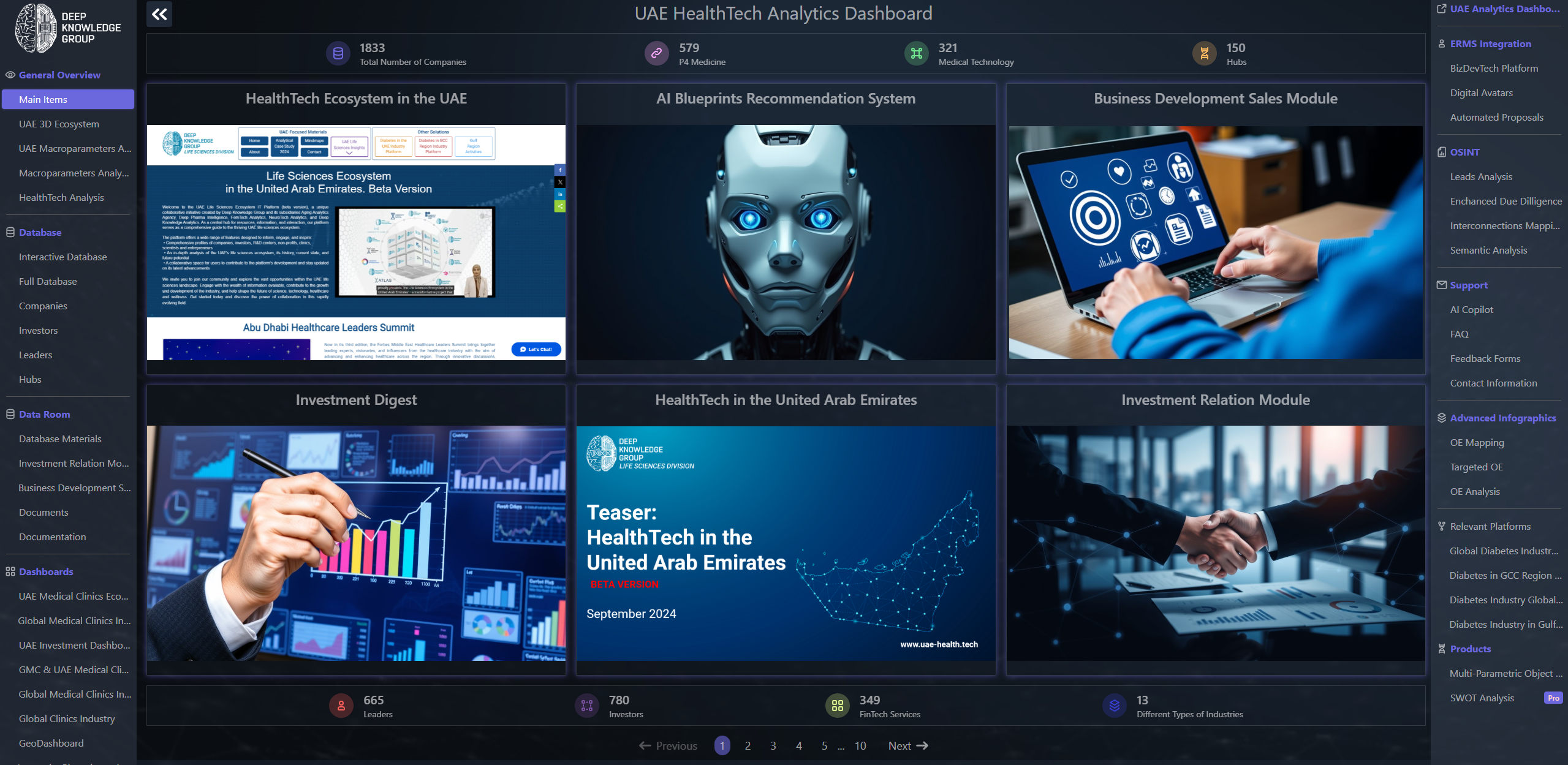Click the Leaders person icon
Image resolution: width=1568 pixels, height=765 pixels.
tap(341, 706)
